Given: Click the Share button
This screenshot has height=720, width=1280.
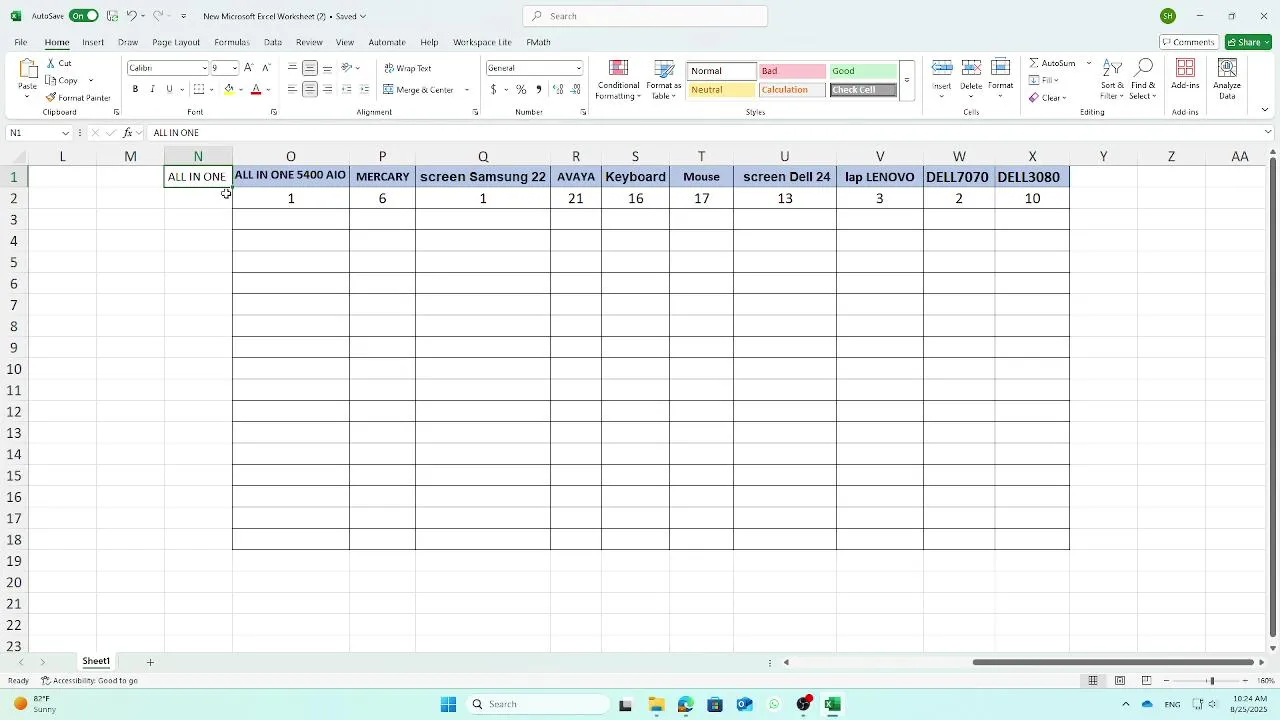Looking at the screenshot, I should click(x=1248, y=42).
